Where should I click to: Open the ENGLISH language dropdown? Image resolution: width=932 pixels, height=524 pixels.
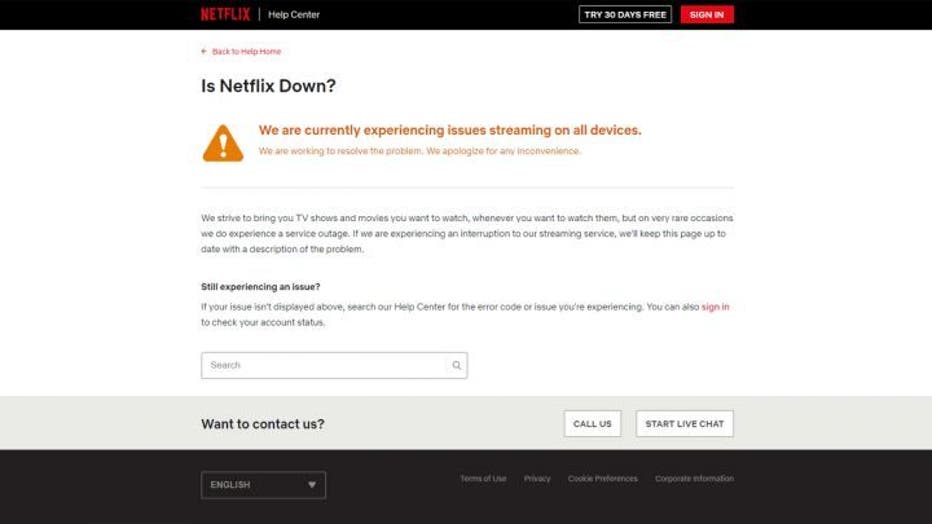[263, 485]
